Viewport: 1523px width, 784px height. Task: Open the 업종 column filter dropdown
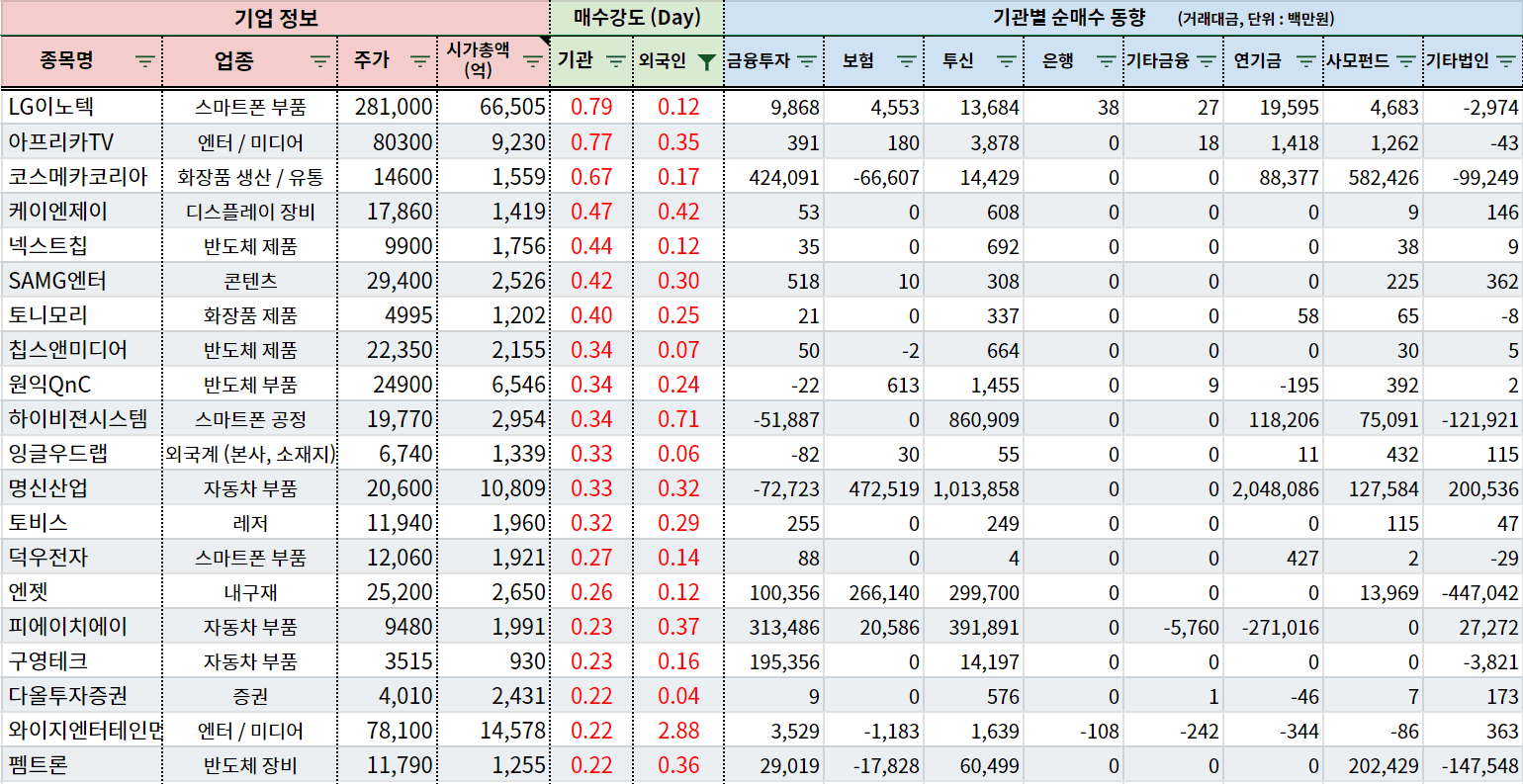pos(319,61)
